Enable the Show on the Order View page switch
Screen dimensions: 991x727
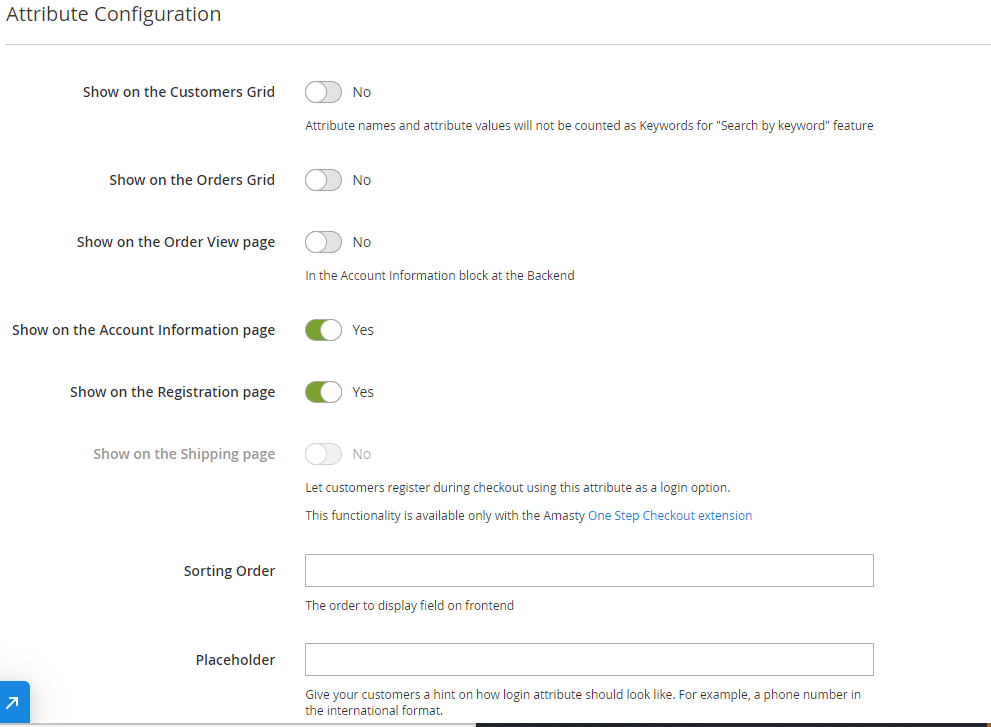[323, 242]
